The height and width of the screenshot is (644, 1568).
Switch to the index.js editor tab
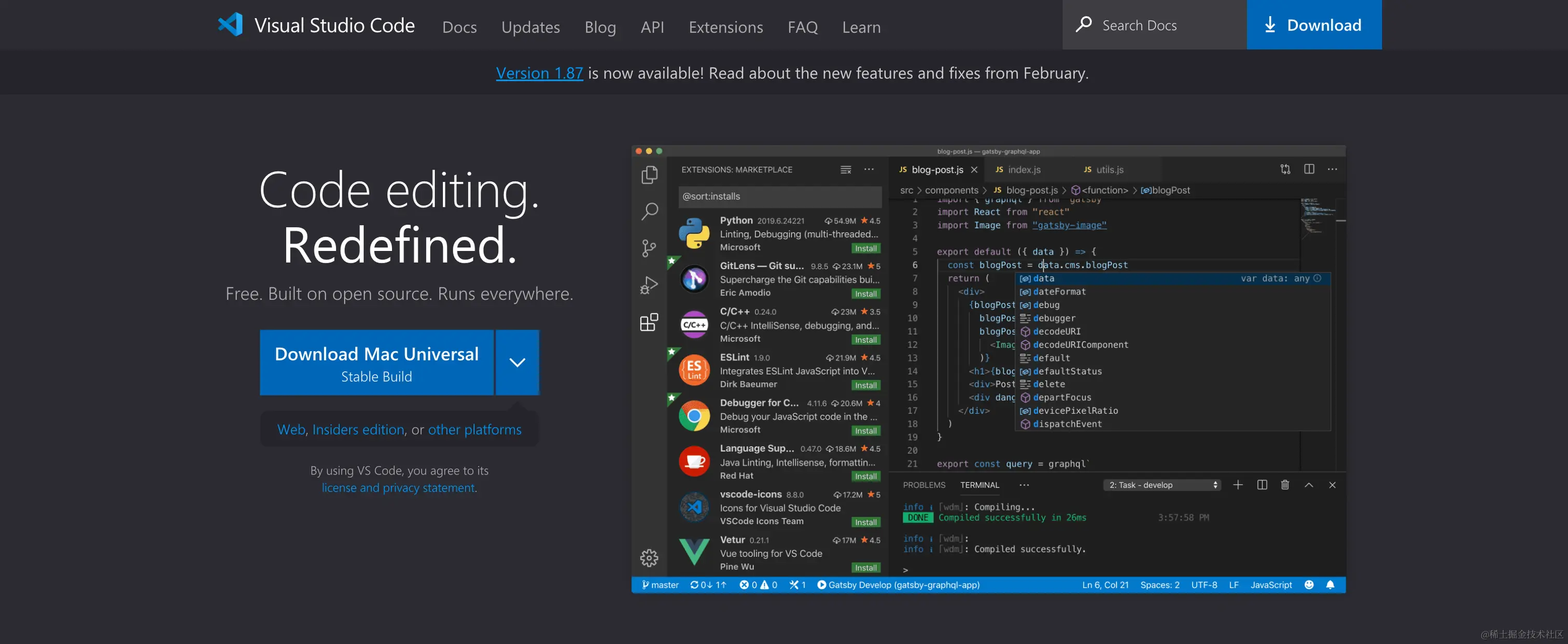(1024, 170)
